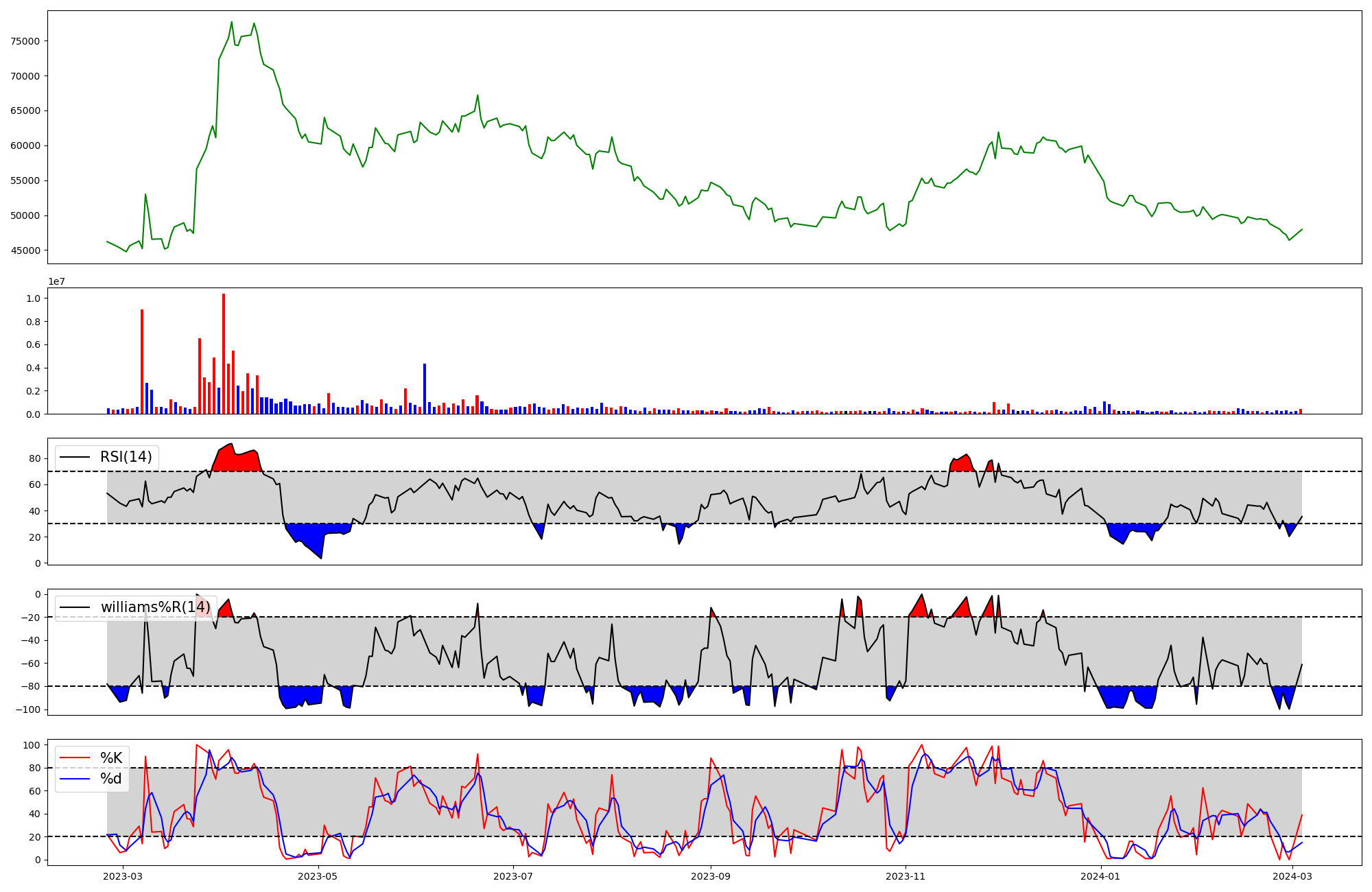Click the 2024-01 x-axis date label

pos(1101,876)
